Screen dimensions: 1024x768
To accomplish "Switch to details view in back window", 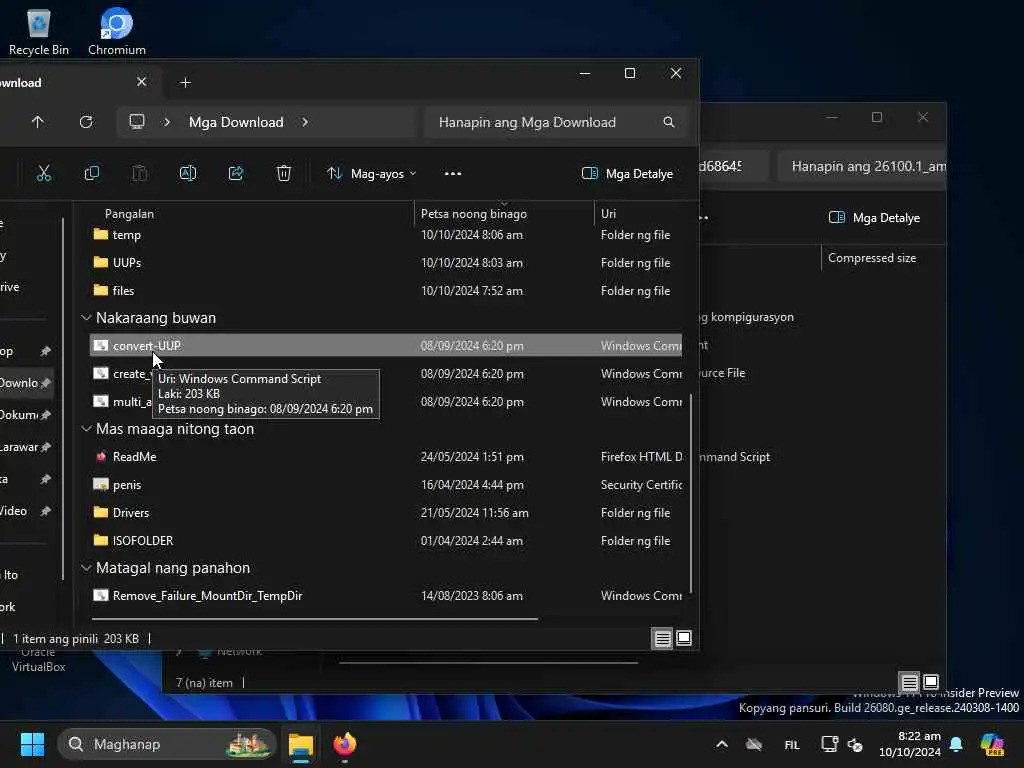I will (x=910, y=682).
